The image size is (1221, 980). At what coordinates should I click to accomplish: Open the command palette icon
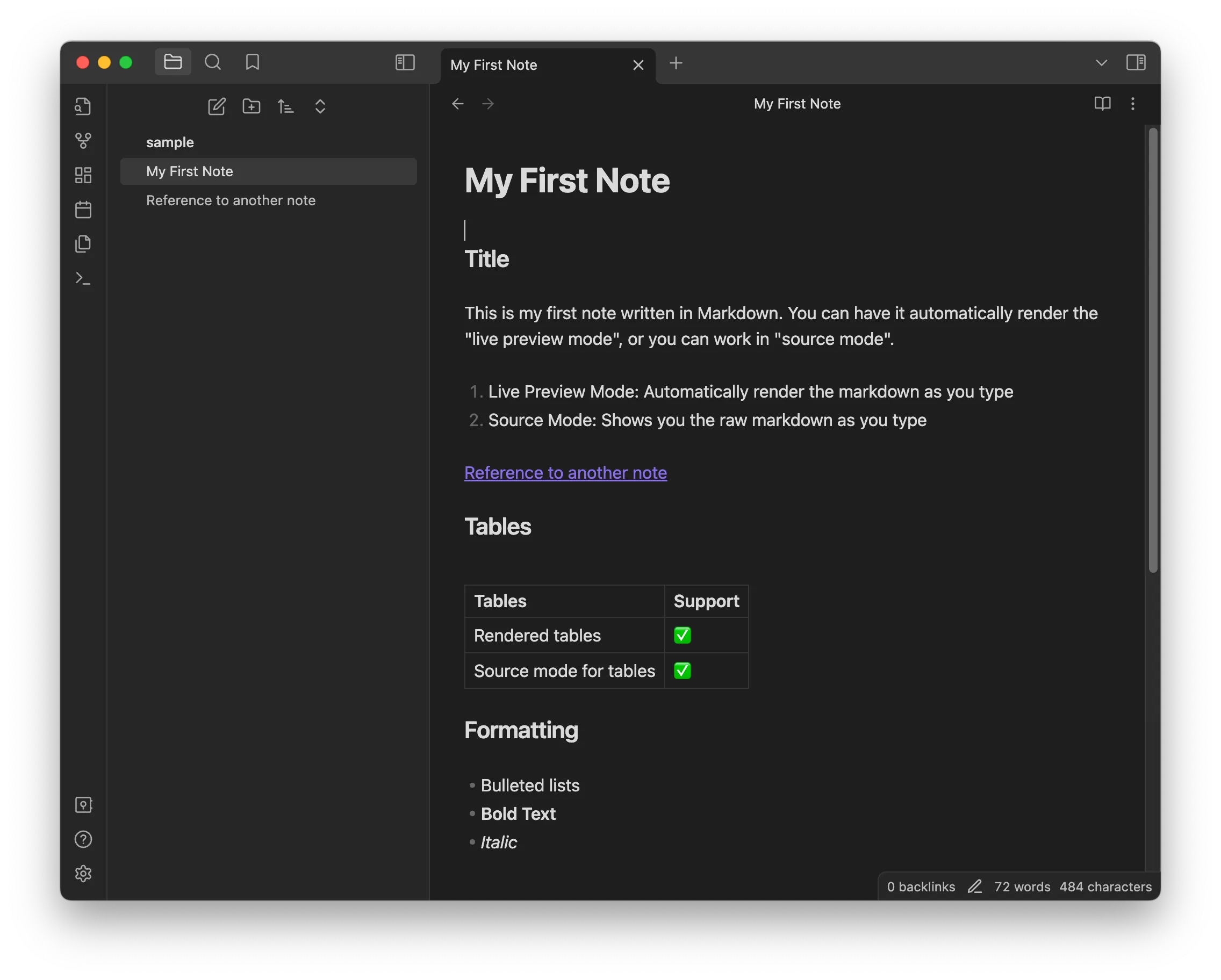coord(83,278)
